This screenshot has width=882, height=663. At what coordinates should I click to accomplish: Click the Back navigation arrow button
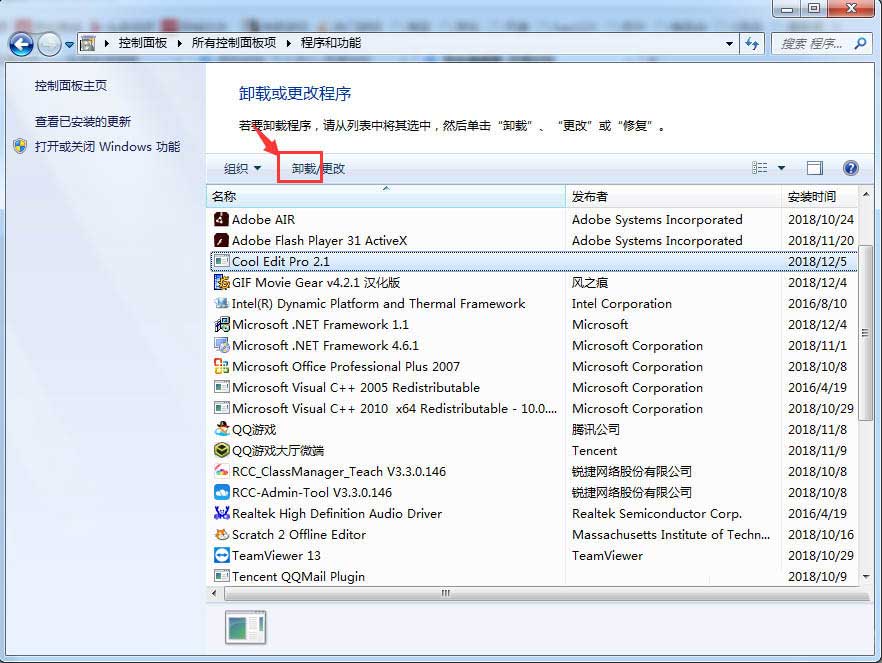21,44
